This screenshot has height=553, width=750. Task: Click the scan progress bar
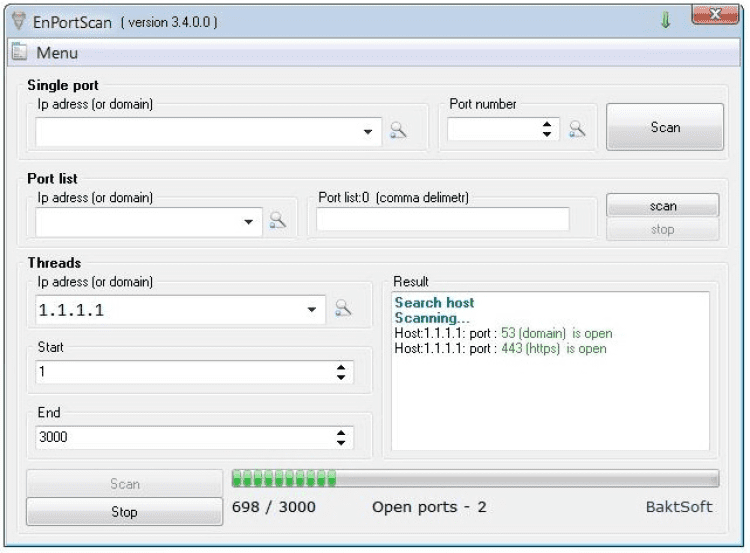point(474,478)
